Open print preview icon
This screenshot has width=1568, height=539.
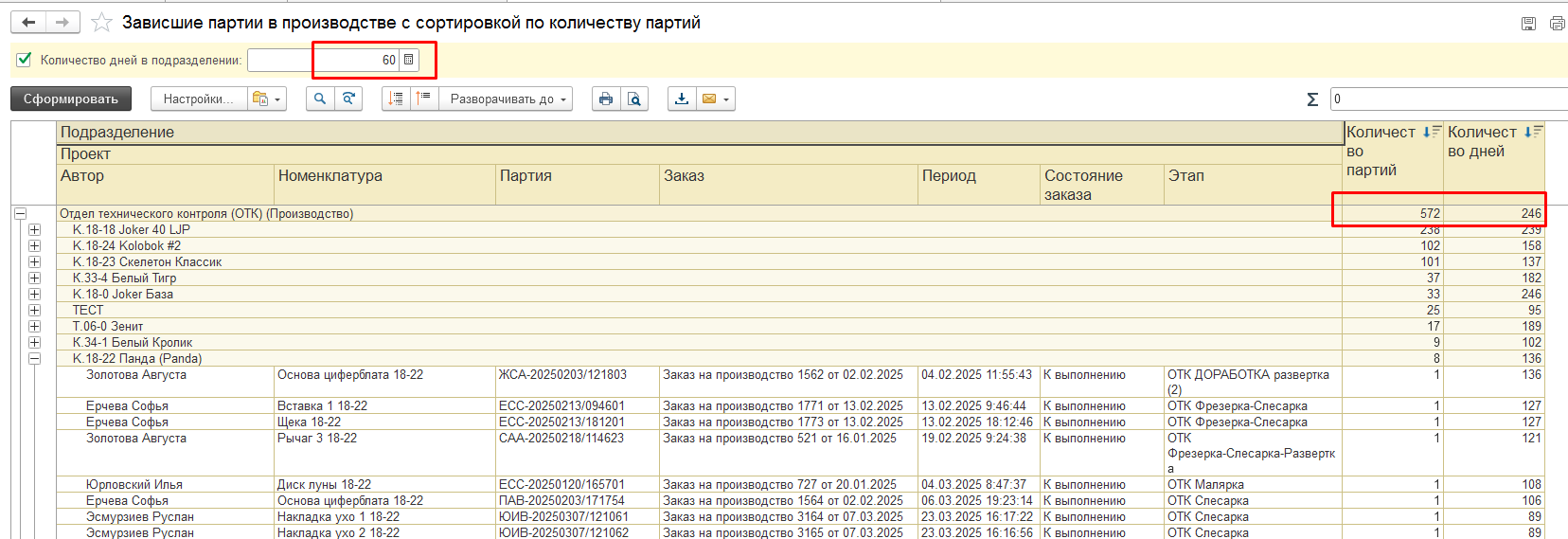click(634, 99)
